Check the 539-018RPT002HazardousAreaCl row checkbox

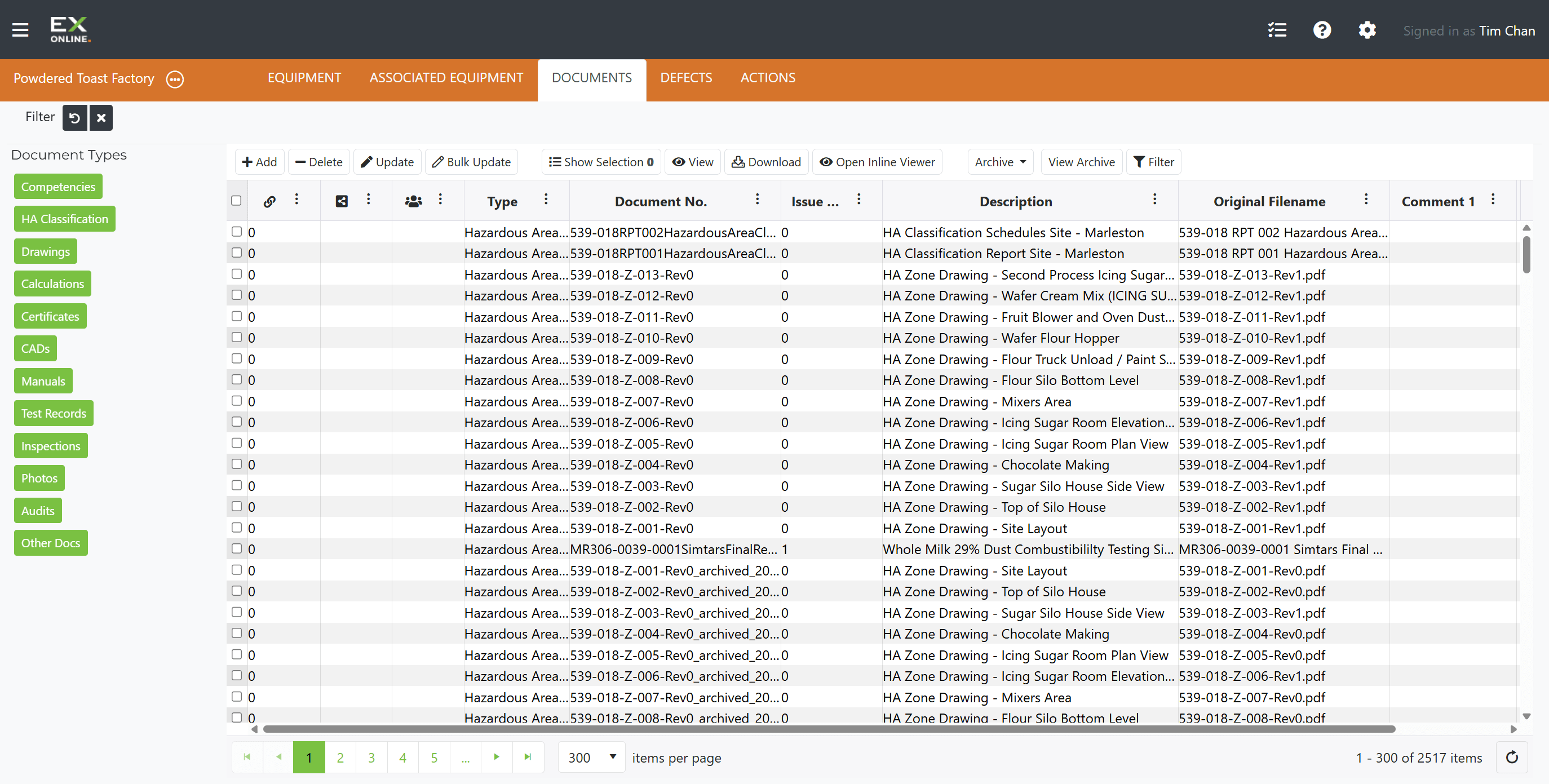coord(237,232)
